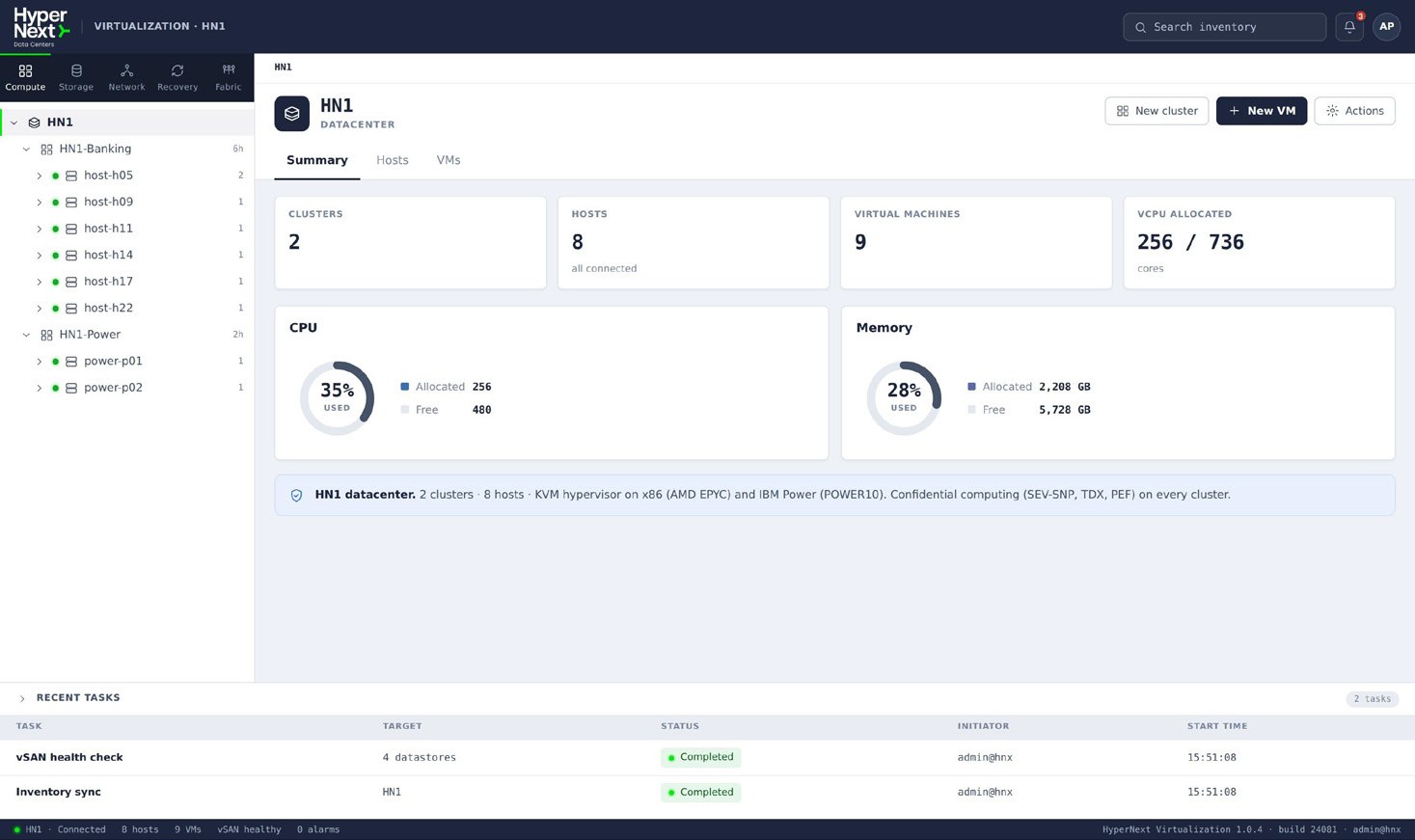Open the Recovery section icon
Viewport: 1415px width, 840px height.
(x=177, y=70)
